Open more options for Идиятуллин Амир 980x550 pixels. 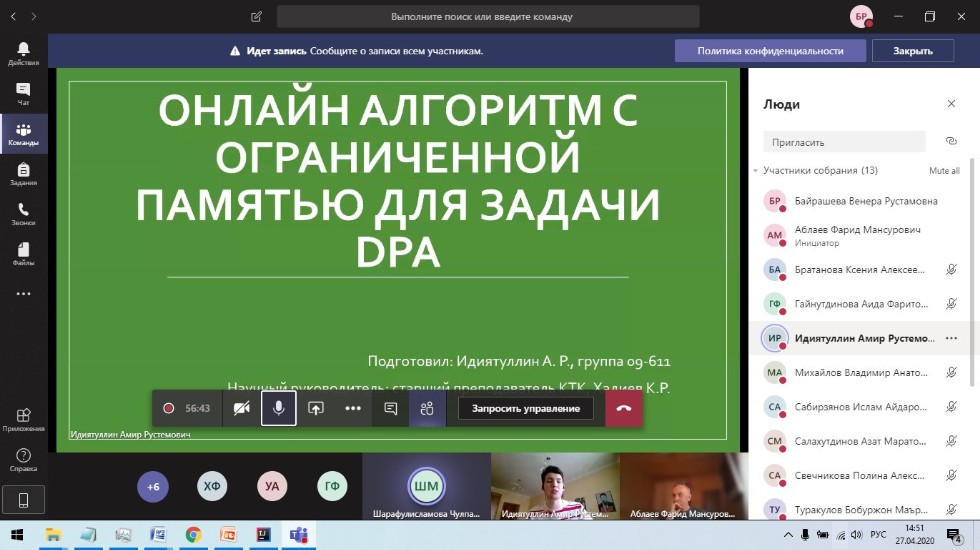[x=951, y=338]
